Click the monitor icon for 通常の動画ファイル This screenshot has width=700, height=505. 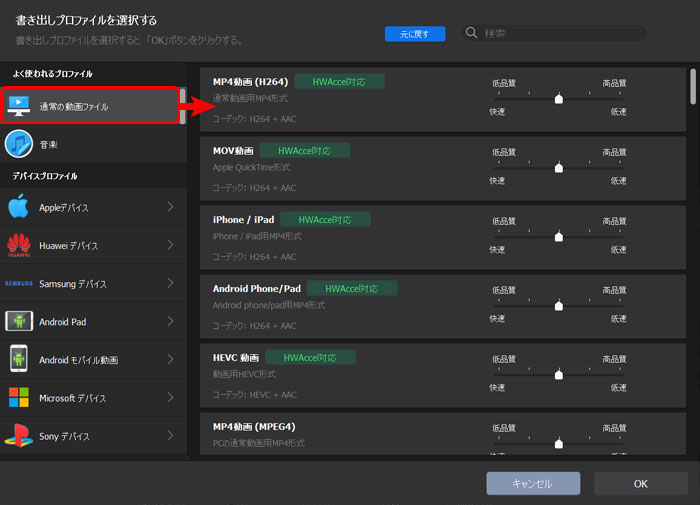tap(20, 105)
